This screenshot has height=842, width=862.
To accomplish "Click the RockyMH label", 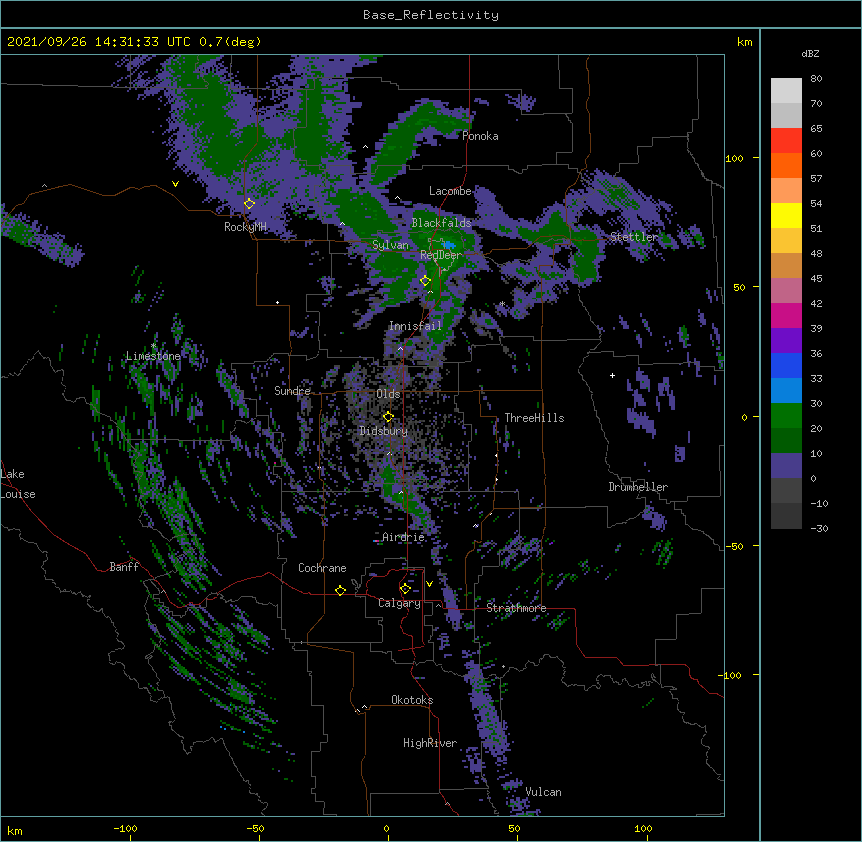I will pos(245,226).
